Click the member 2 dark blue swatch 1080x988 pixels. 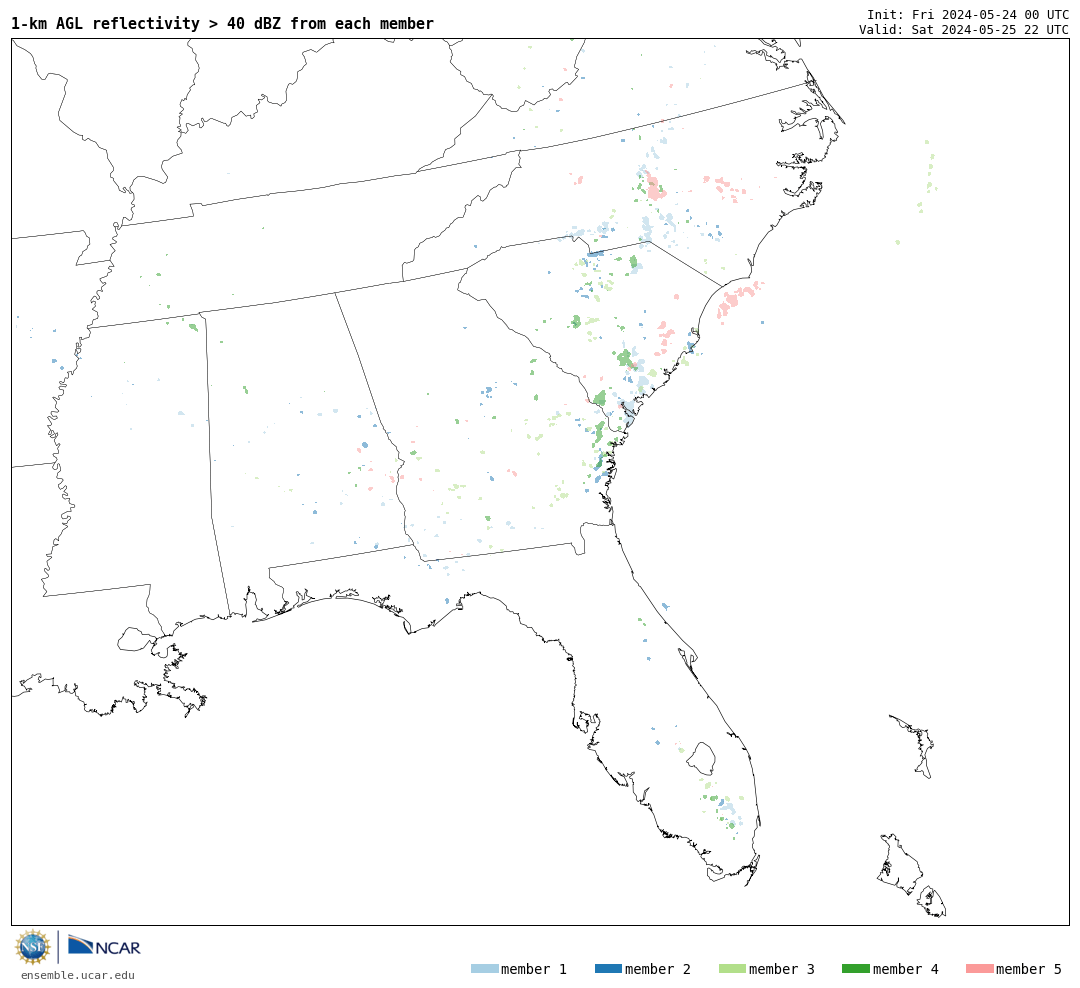click(608, 969)
